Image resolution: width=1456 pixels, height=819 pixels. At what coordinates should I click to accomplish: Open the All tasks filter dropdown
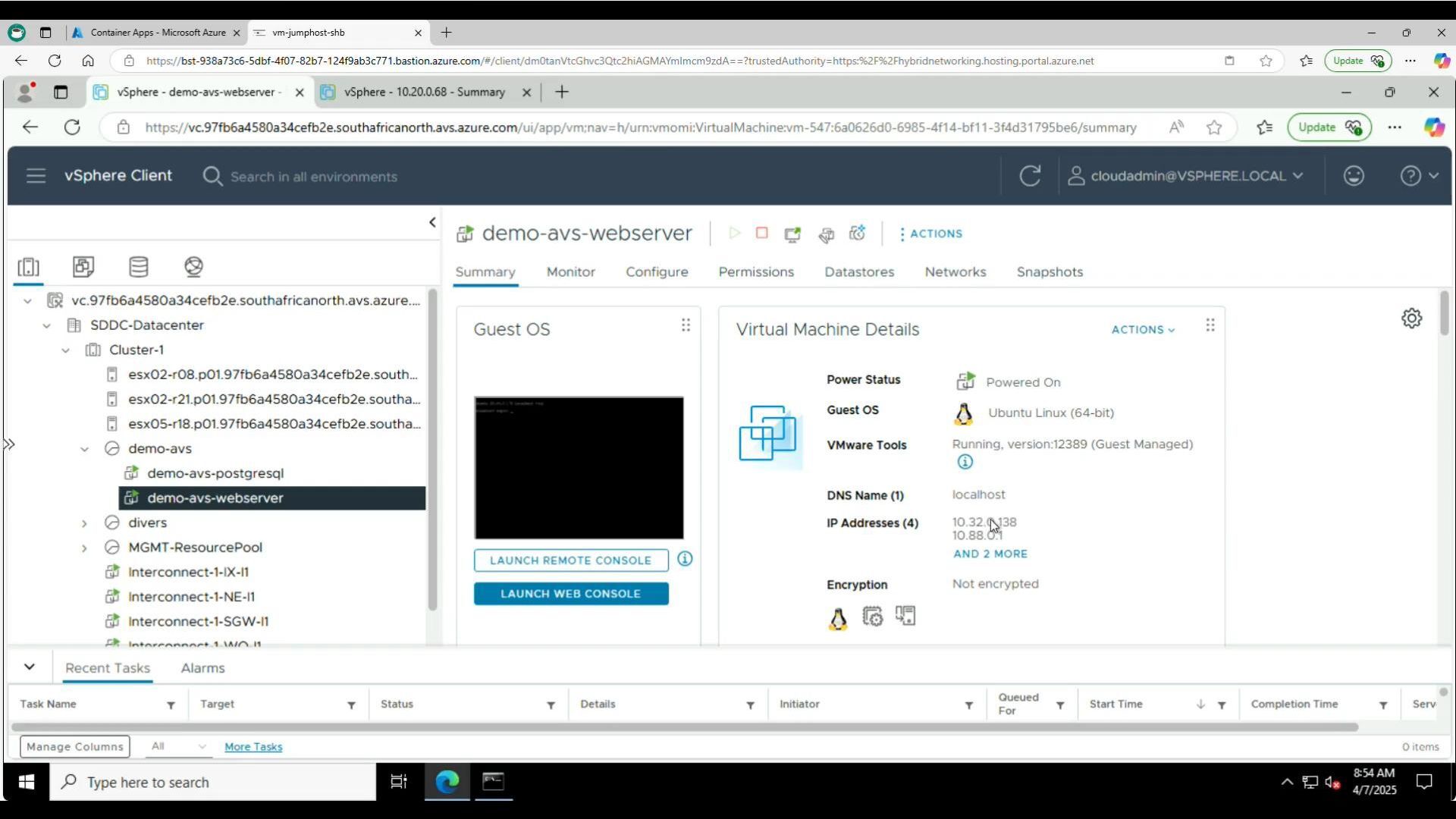[177, 747]
